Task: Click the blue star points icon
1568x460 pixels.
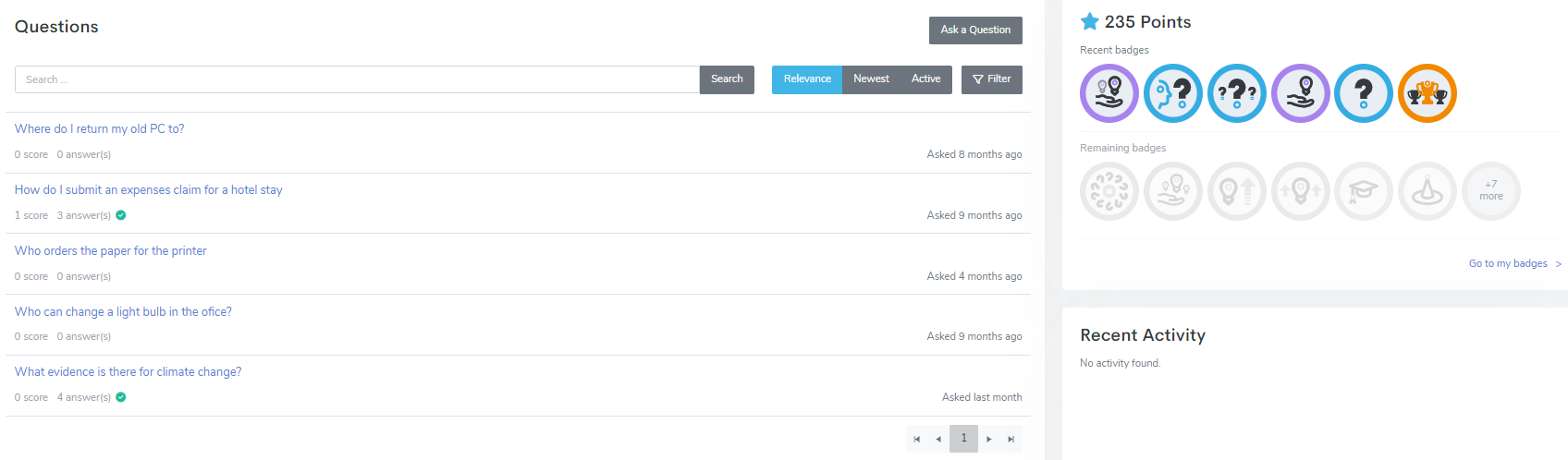Action: 1090,21
